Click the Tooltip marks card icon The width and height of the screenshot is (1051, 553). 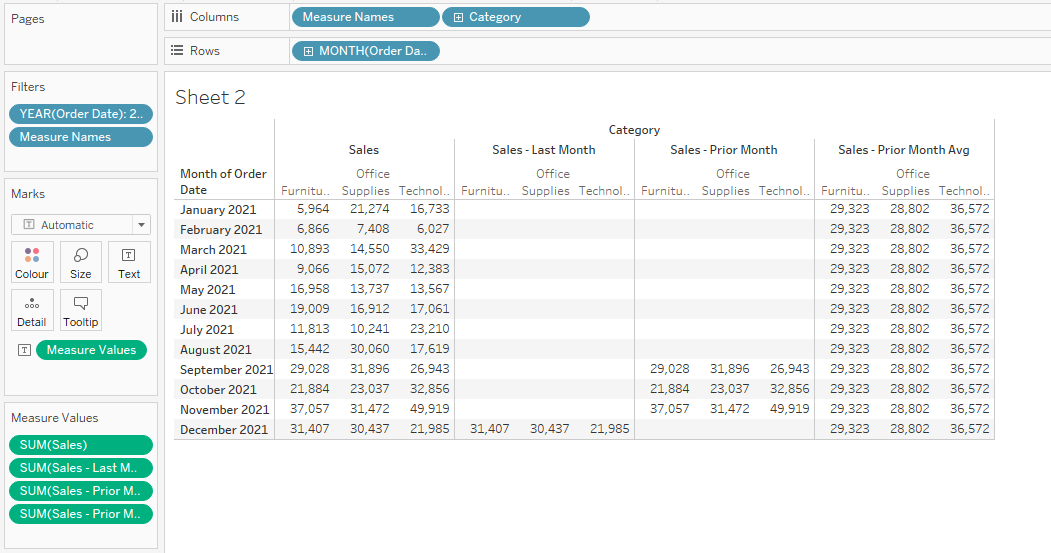point(80,311)
